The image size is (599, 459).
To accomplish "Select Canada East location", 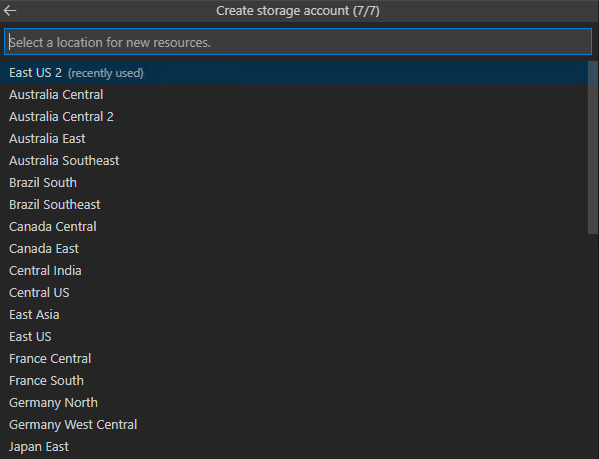I will click(294, 249).
